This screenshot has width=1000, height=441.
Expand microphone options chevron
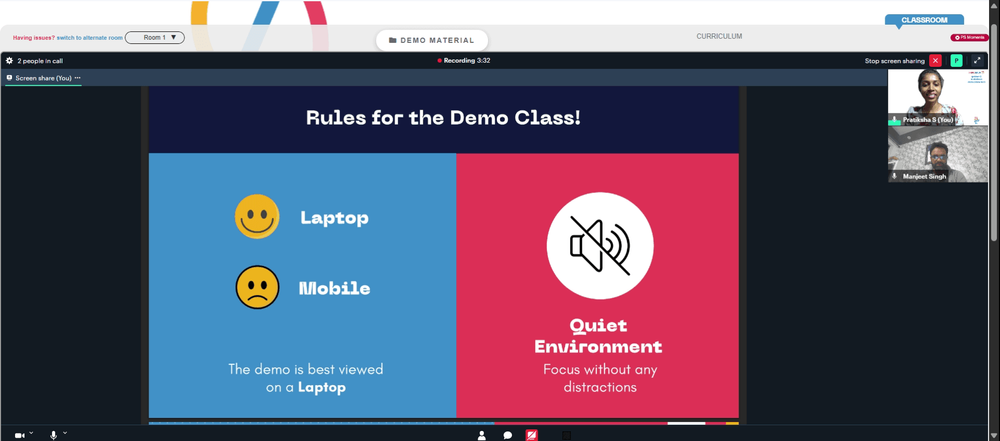[64, 433]
